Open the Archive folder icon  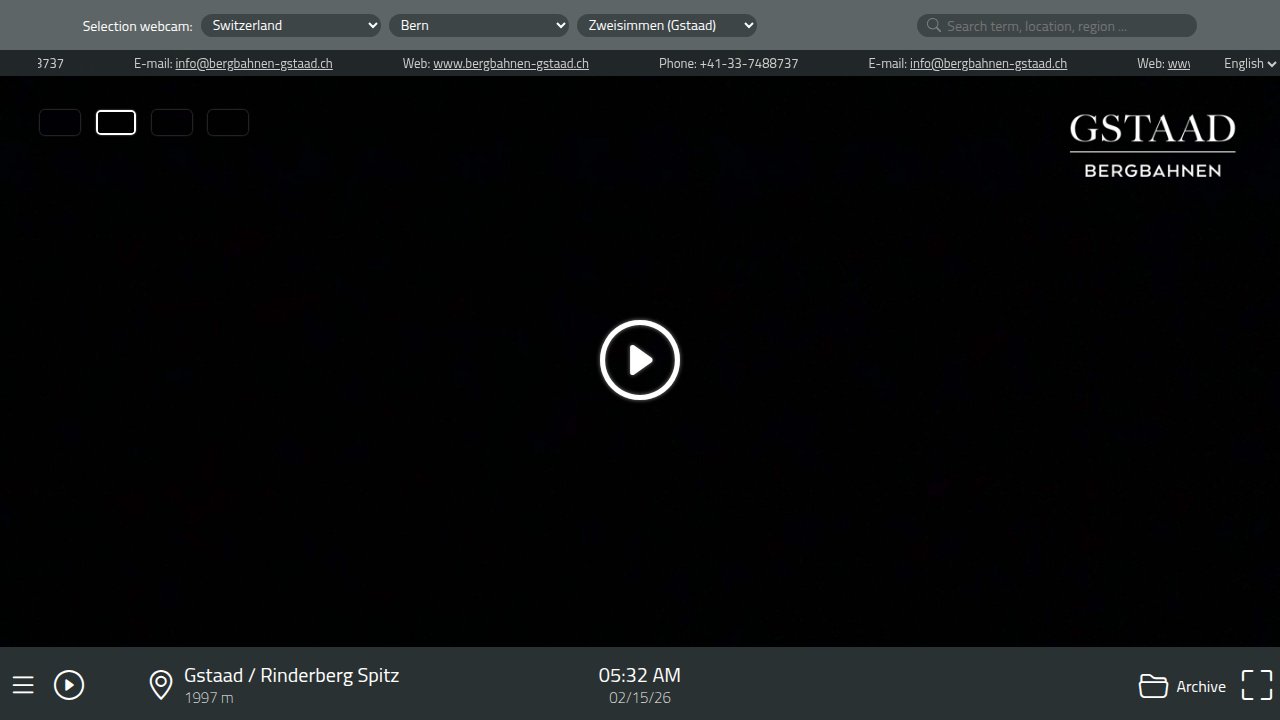click(x=1153, y=686)
